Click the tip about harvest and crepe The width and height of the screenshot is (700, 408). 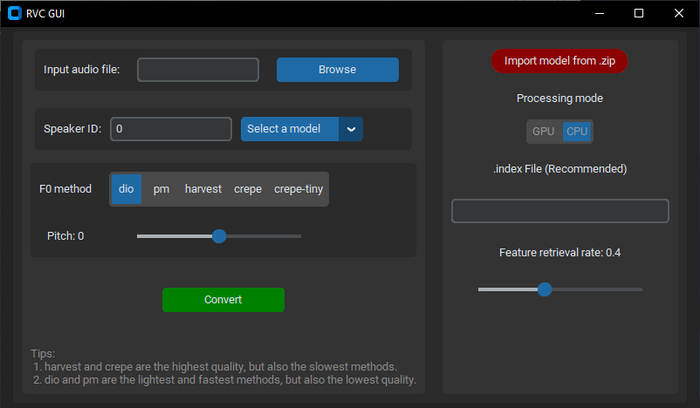pos(215,367)
